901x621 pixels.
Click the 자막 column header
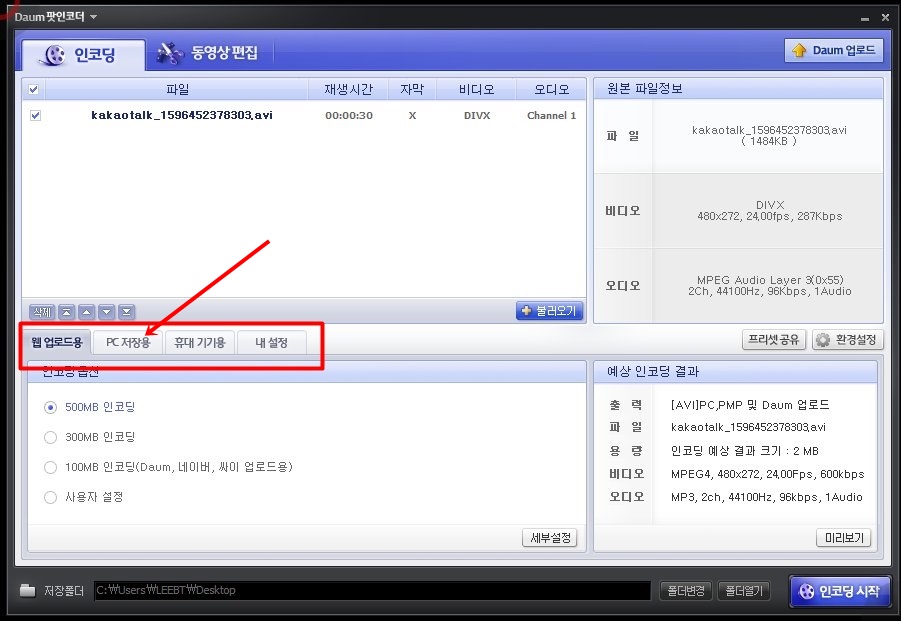click(x=412, y=89)
